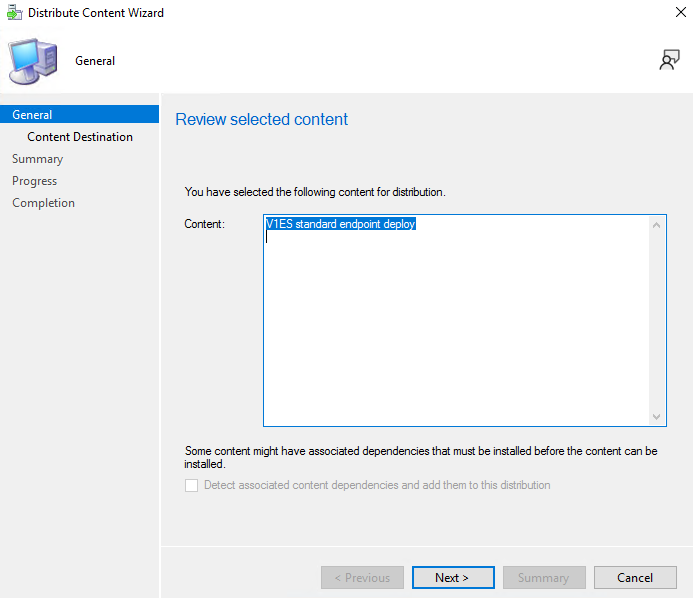Click the computer icon in the wizard header
Viewport: 693px width, 598px height.
(33, 61)
